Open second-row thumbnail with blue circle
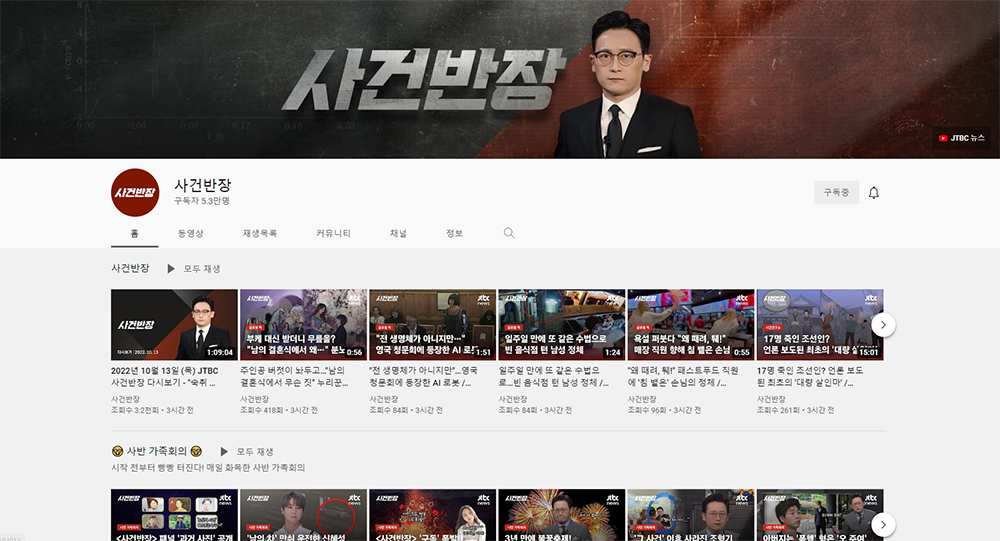Screen dimensions: 1000x541 pyautogui.click(x=691, y=515)
